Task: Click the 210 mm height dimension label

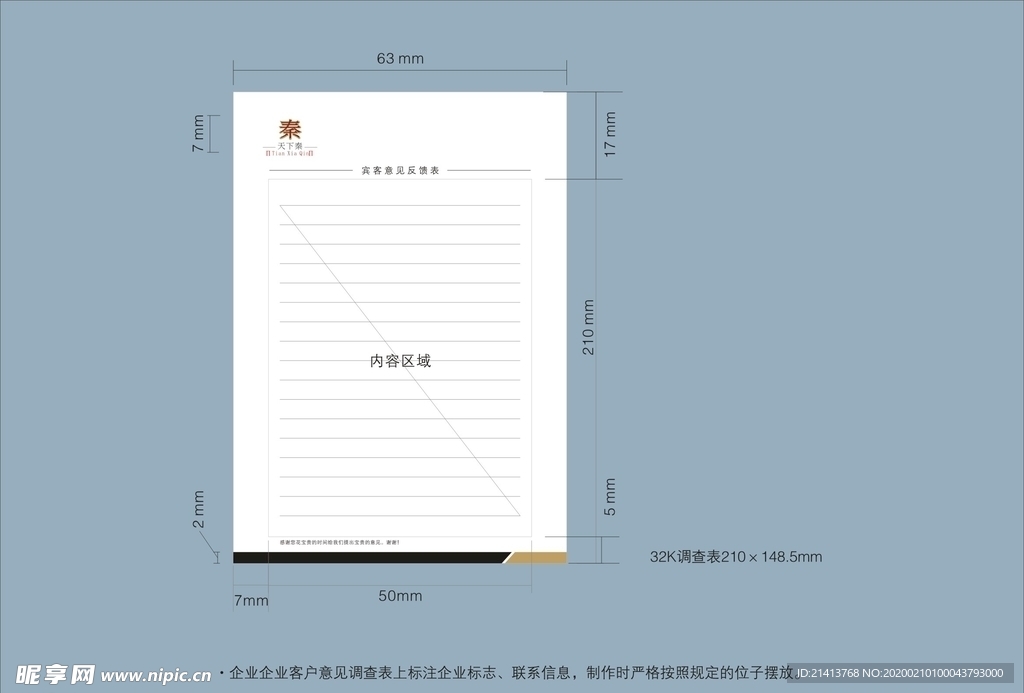Action: (x=588, y=327)
